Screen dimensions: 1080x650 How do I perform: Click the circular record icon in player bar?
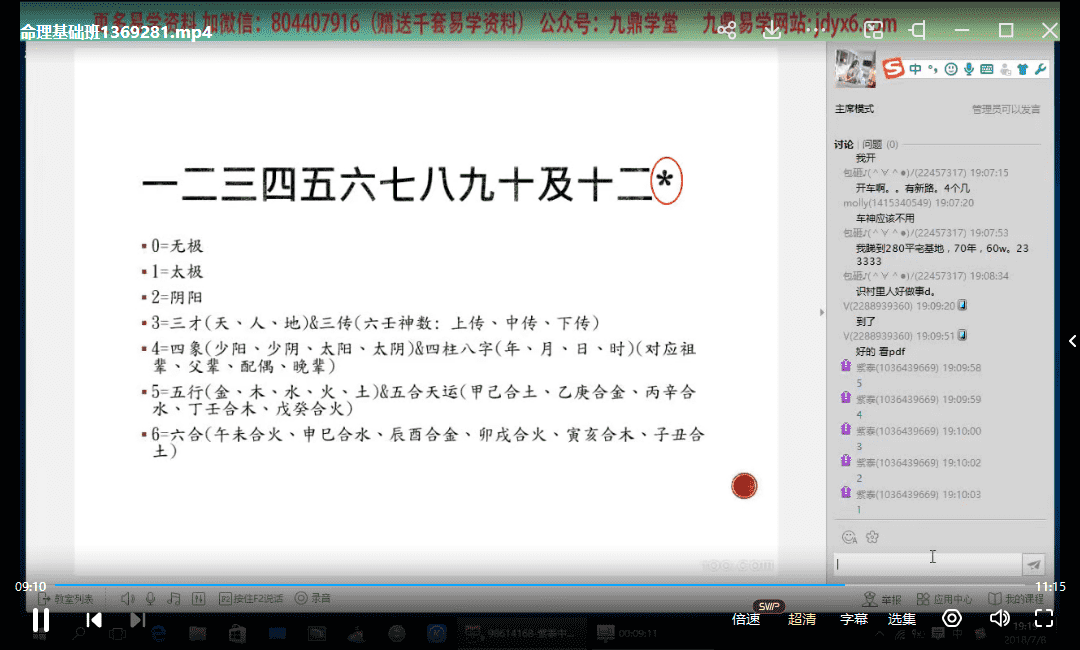tap(952, 618)
